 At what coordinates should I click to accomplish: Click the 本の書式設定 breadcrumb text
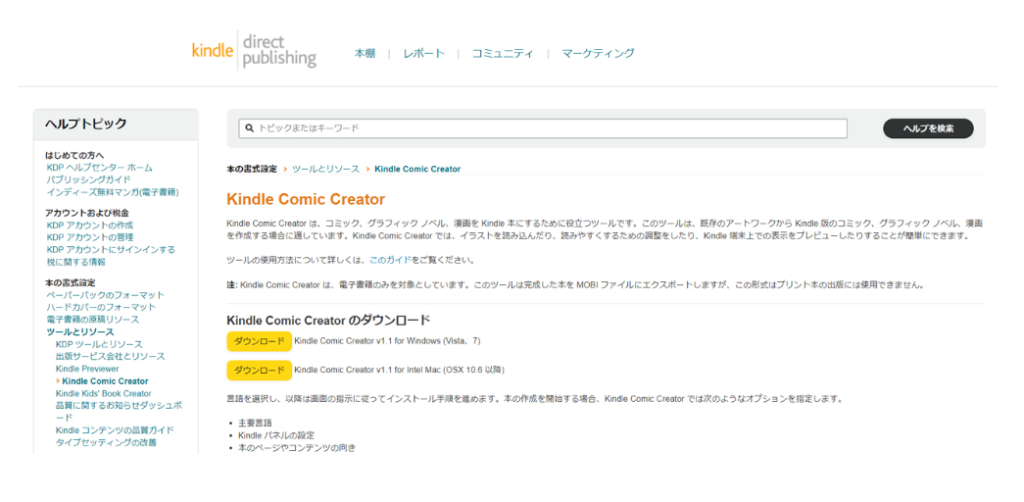point(252,169)
